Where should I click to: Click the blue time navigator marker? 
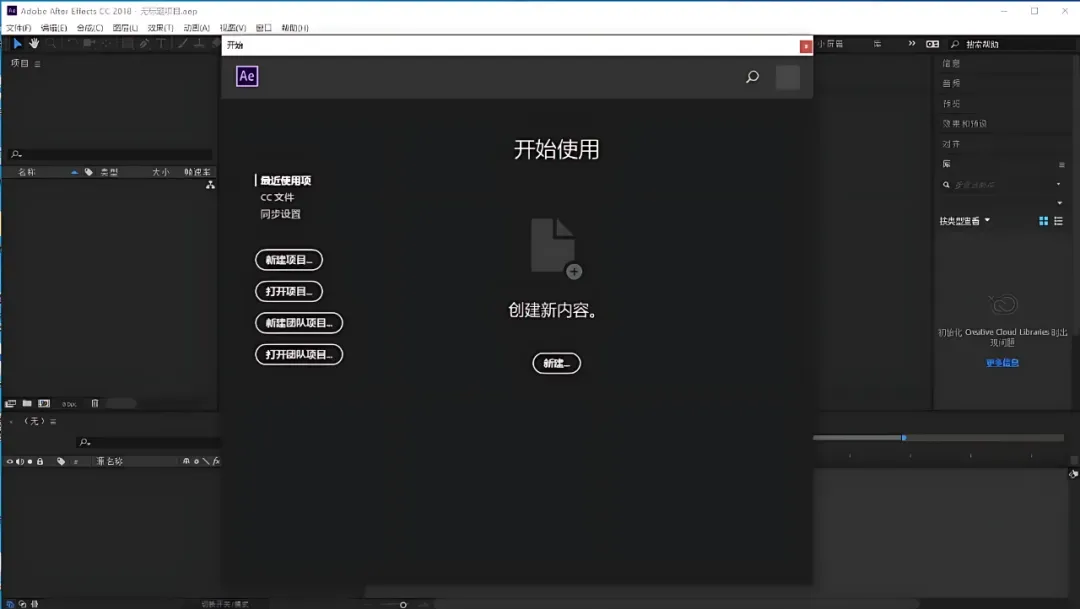click(904, 437)
